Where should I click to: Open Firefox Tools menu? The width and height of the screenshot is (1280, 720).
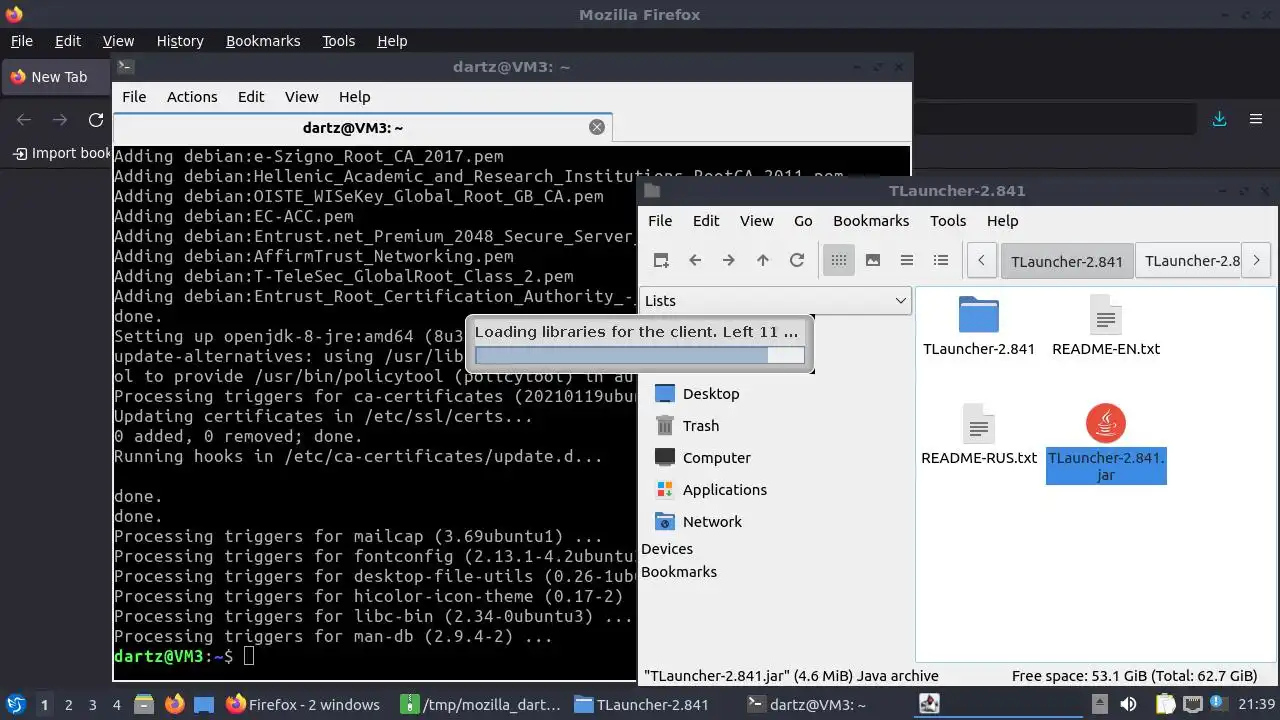pos(339,41)
